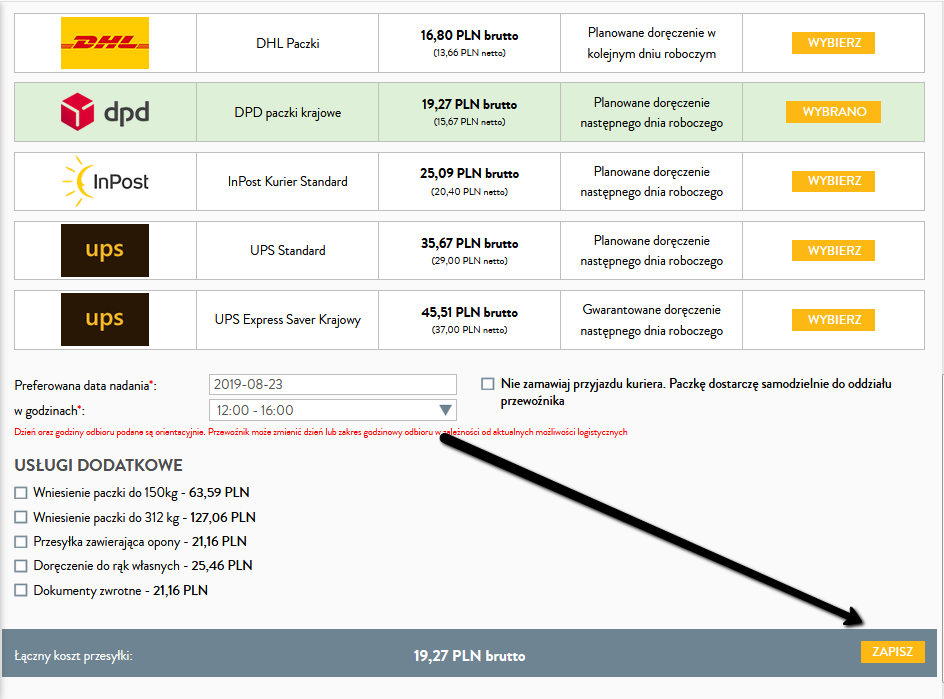Click the 'w godzinach' label

click(x=49, y=411)
